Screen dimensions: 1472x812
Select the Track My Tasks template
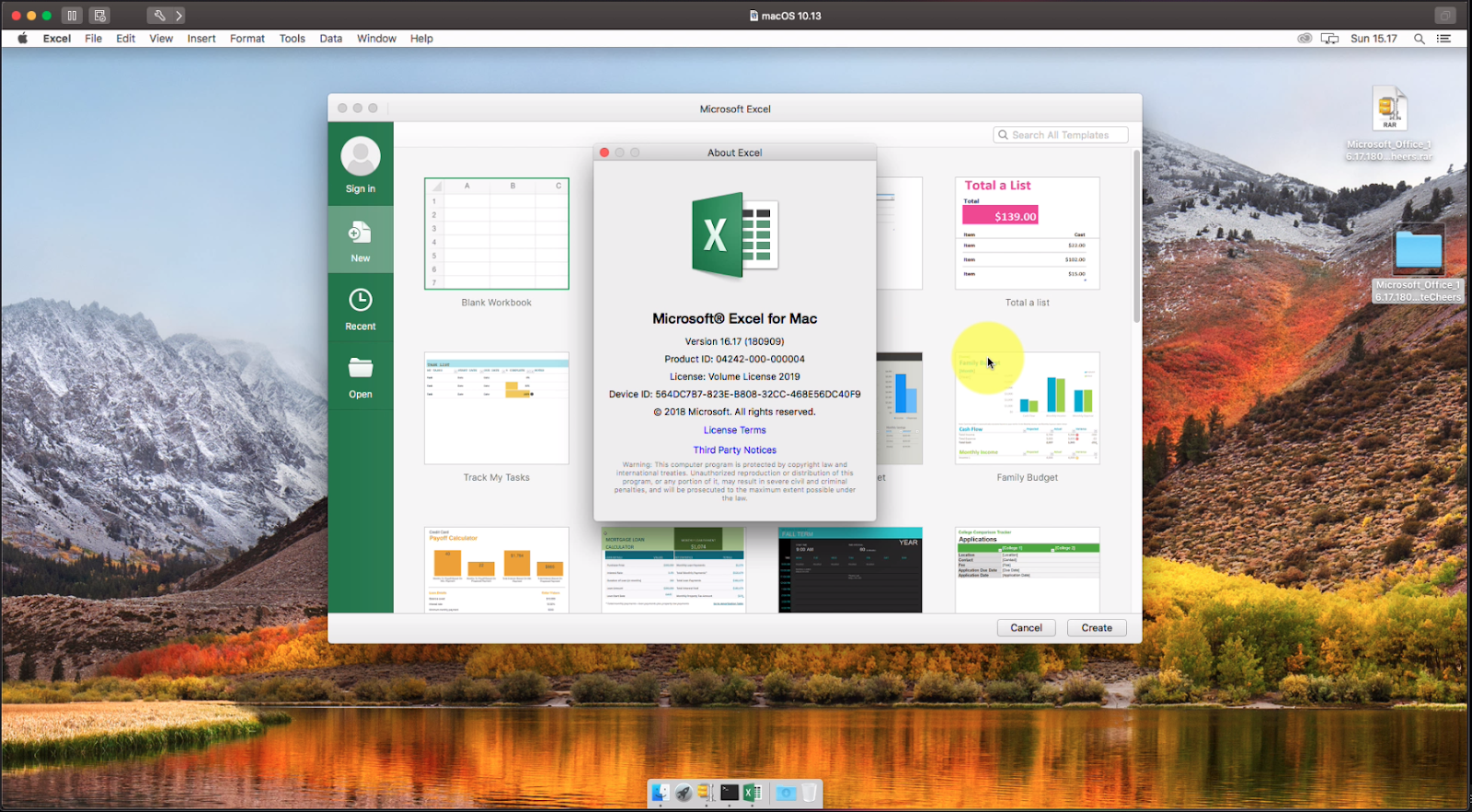coord(497,408)
